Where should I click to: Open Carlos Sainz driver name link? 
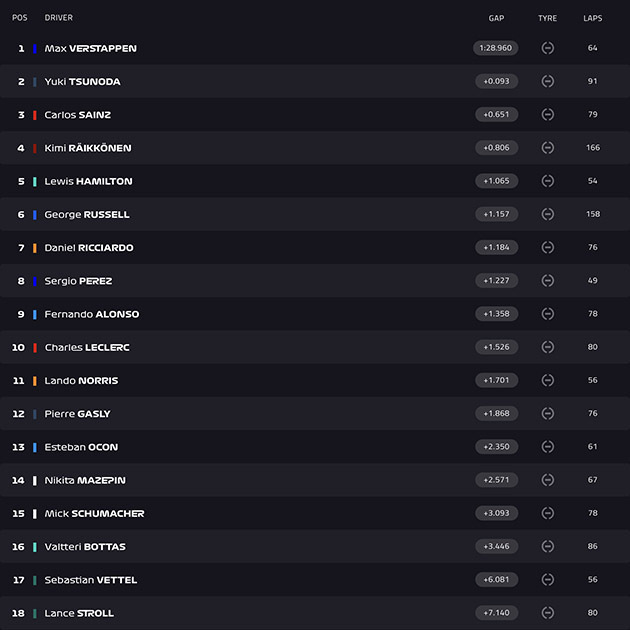(78, 115)
